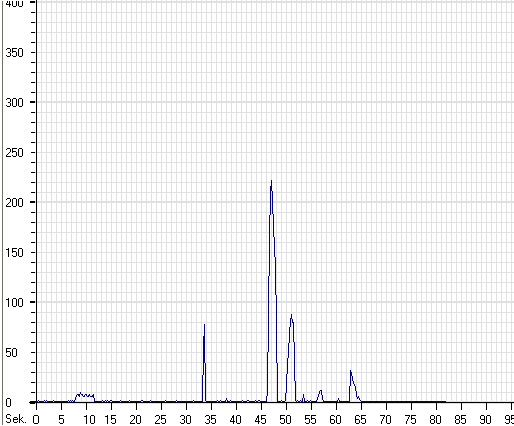Click the 250 label on vertical axis
Screen dimensions: 514x426
point(14,153)
